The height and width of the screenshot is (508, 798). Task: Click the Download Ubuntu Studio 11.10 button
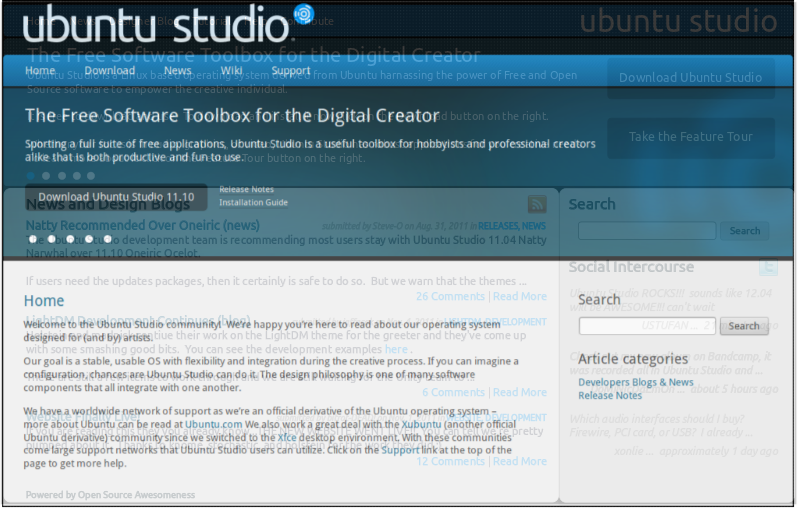116,197
